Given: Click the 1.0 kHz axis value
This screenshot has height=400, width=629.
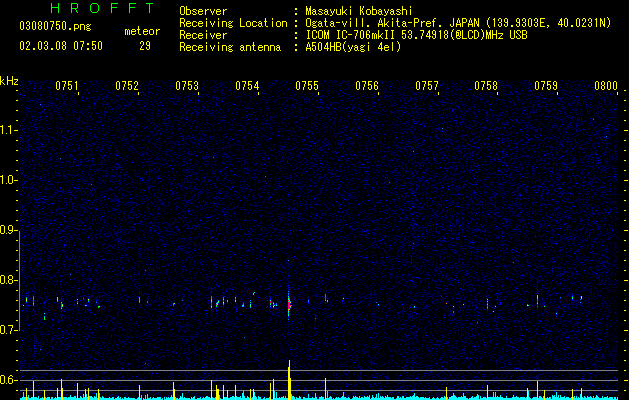Looking at the screenshot, I should [x=7, y=180].
